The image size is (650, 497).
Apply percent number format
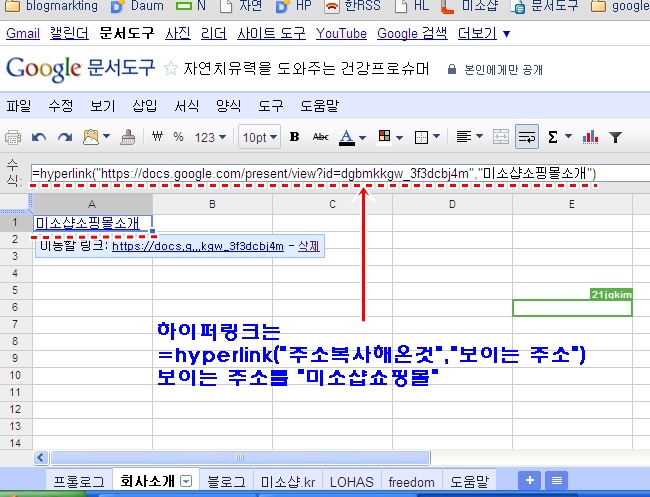[178, 136]
